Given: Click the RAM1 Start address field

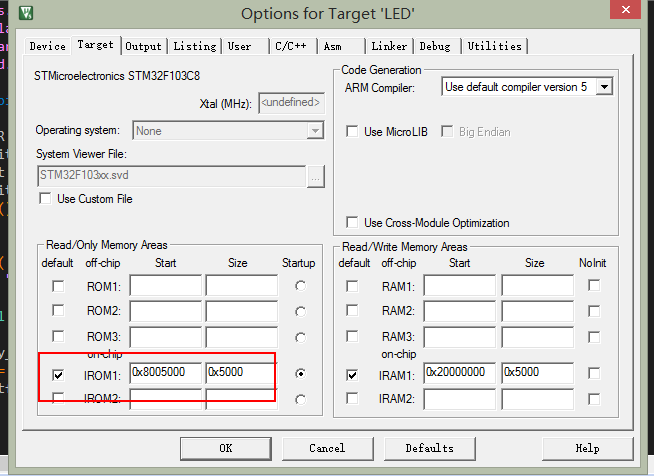Looking at the screenshot, I should click(460, 286).
